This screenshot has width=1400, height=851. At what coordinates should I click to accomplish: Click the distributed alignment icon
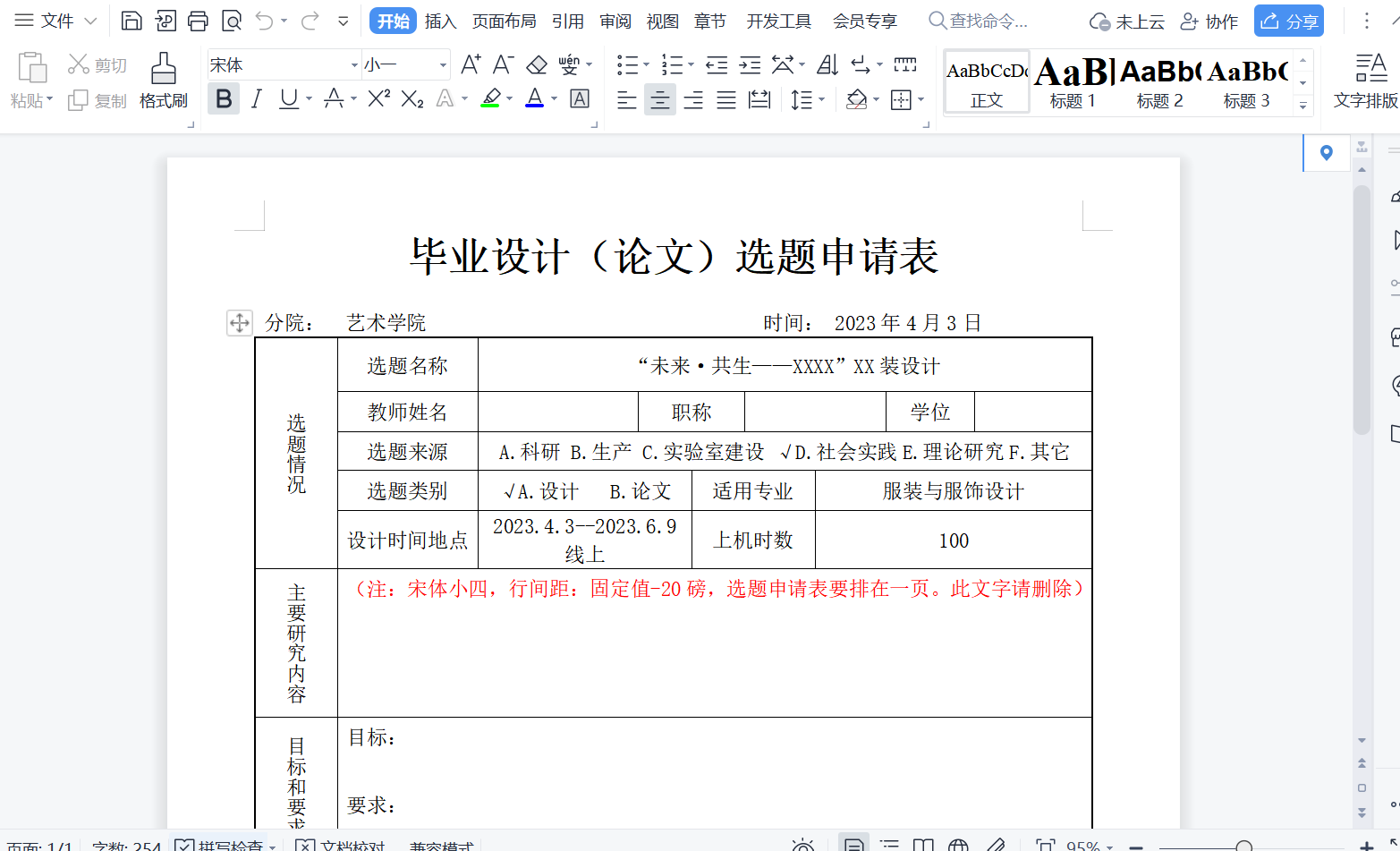click(759, 99)
